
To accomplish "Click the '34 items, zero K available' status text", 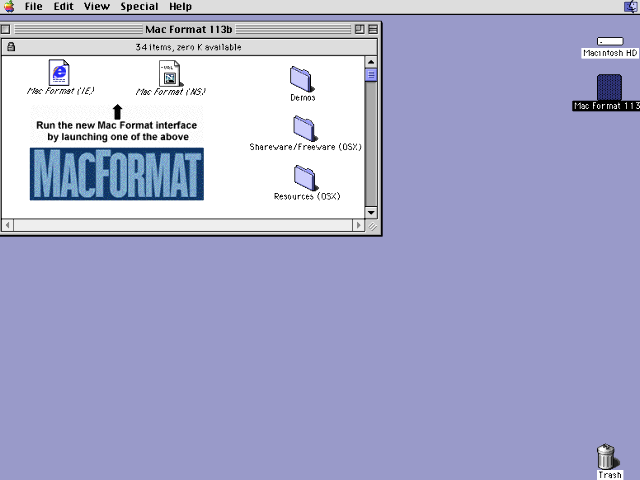I will [188, 47].
